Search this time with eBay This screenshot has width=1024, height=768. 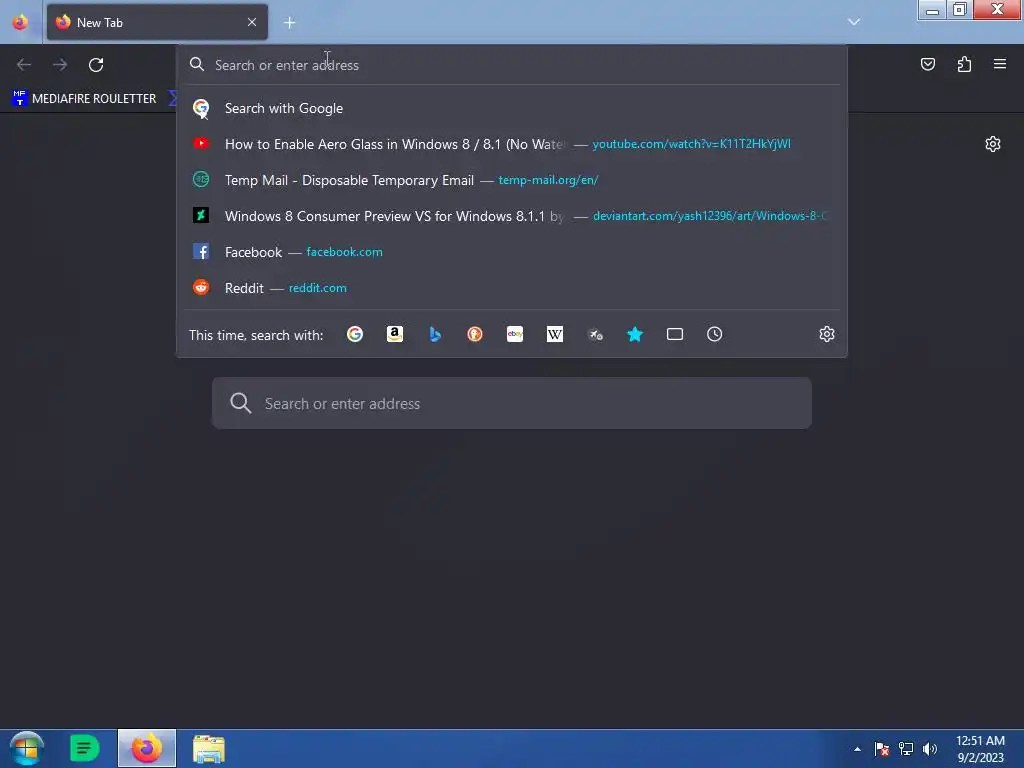515,334
